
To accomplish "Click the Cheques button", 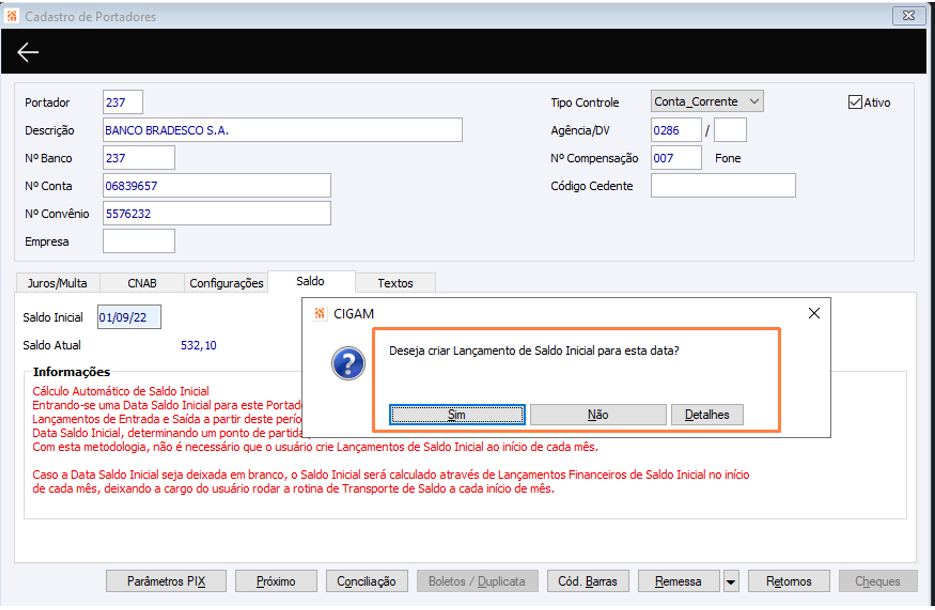I will [878, 581].
